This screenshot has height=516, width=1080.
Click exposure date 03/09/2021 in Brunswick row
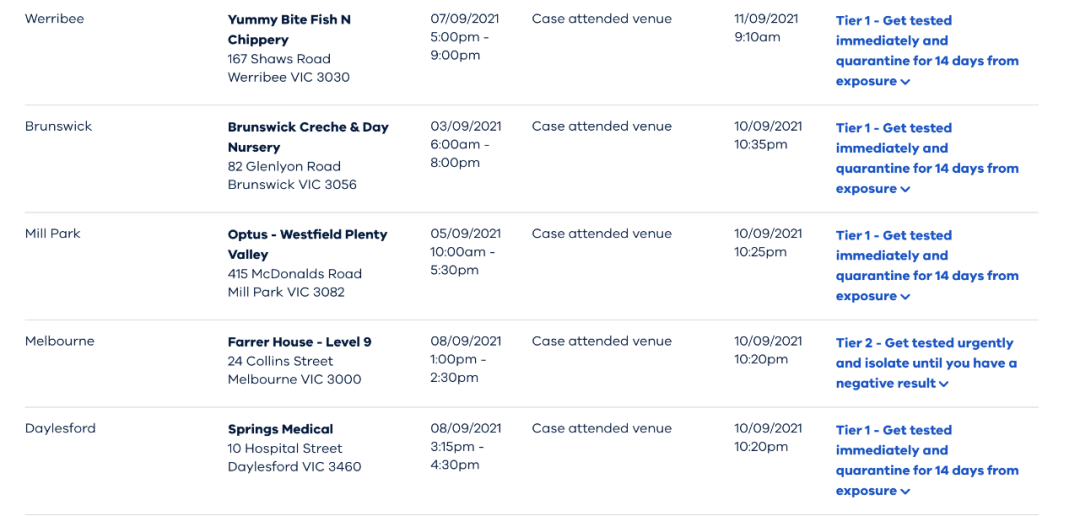pyautogui.click(x=466, y=126)
